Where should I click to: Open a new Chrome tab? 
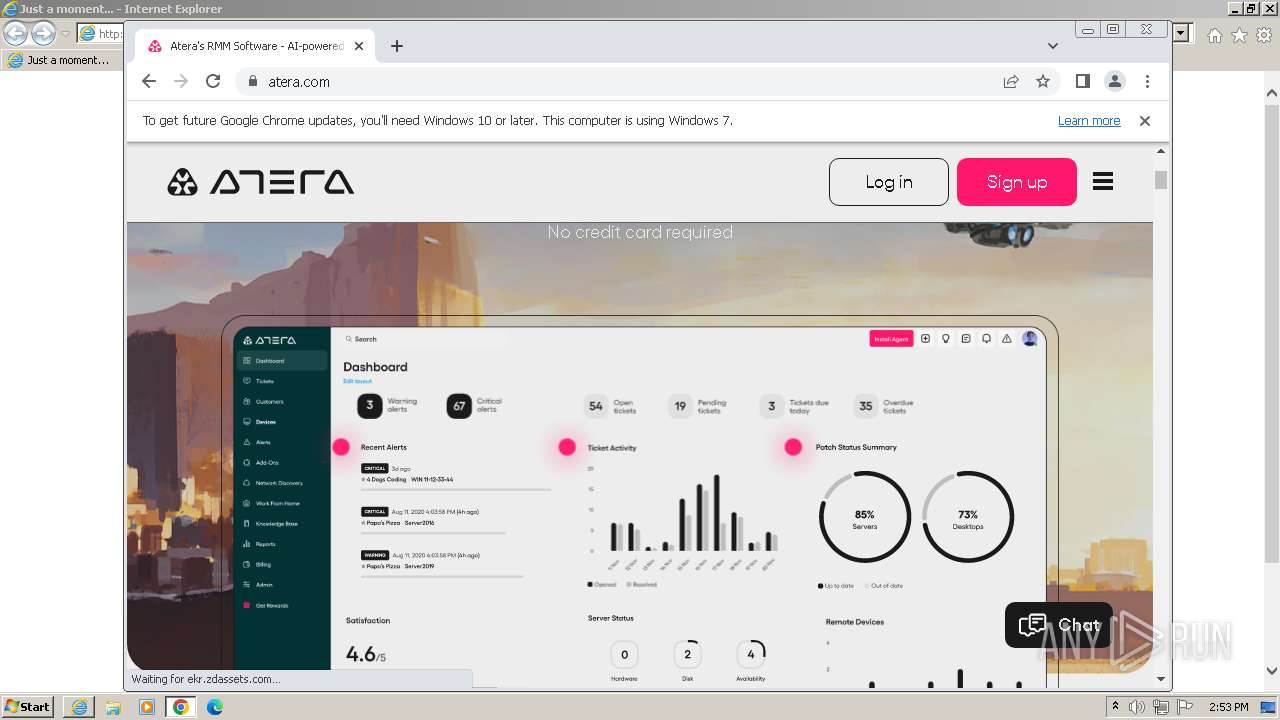tap(397, 46)
